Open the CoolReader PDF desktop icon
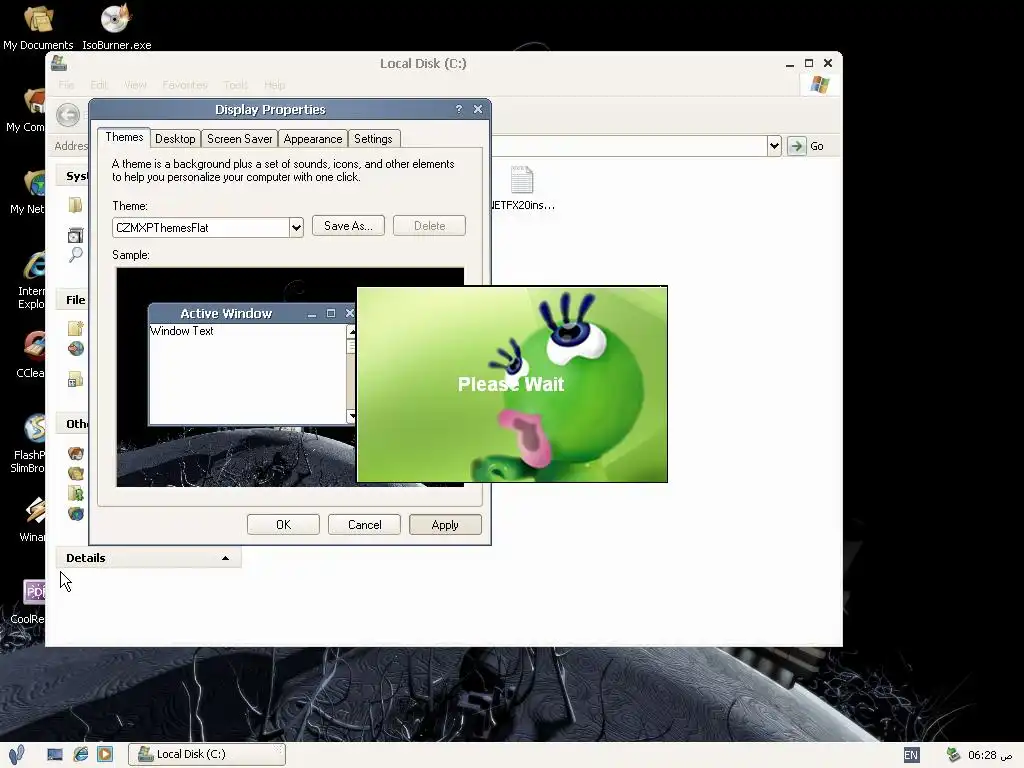 click(29, 602)
